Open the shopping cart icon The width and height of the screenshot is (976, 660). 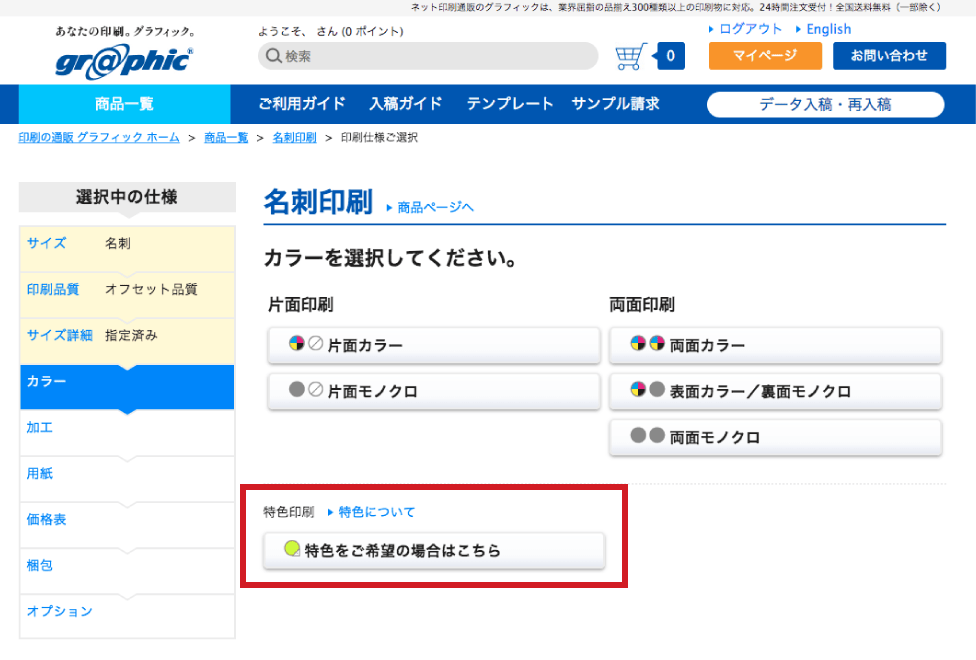631,57
